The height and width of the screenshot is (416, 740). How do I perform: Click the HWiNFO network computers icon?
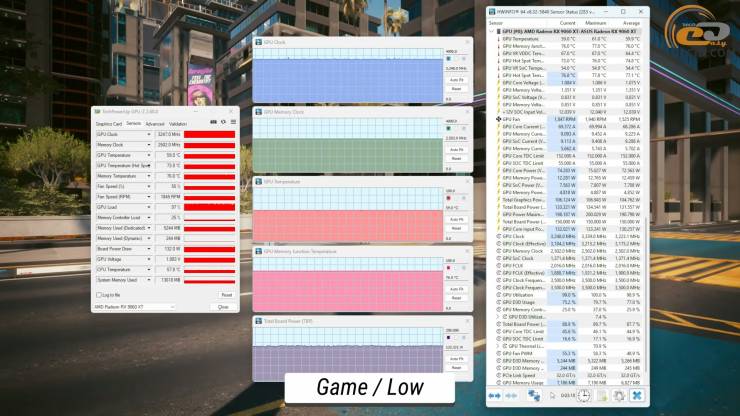533,397
